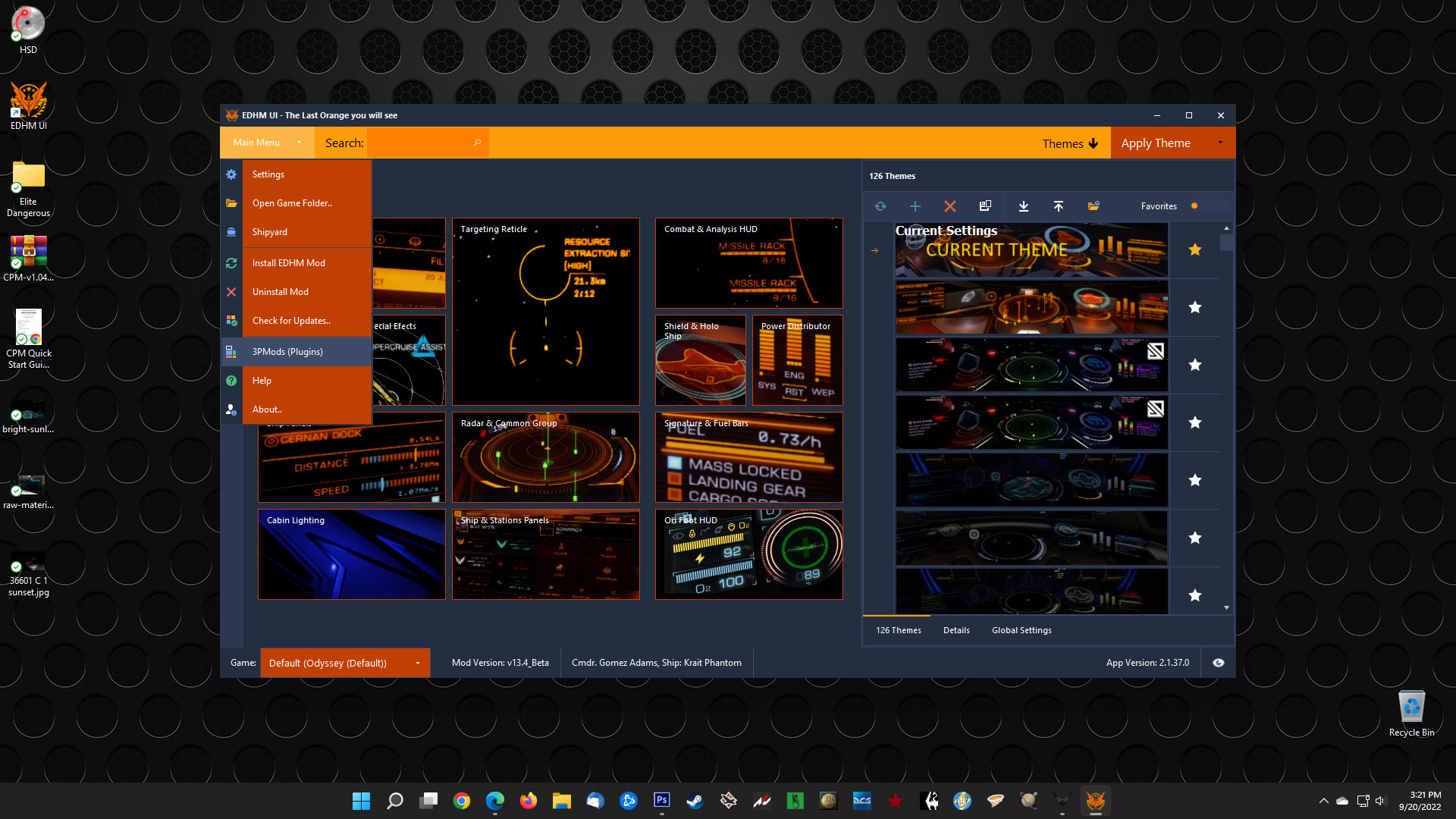Click the refresh themes list icon
Viewport: 1456px width, 819px height.
pyautogui.click(x=880, y=206)
